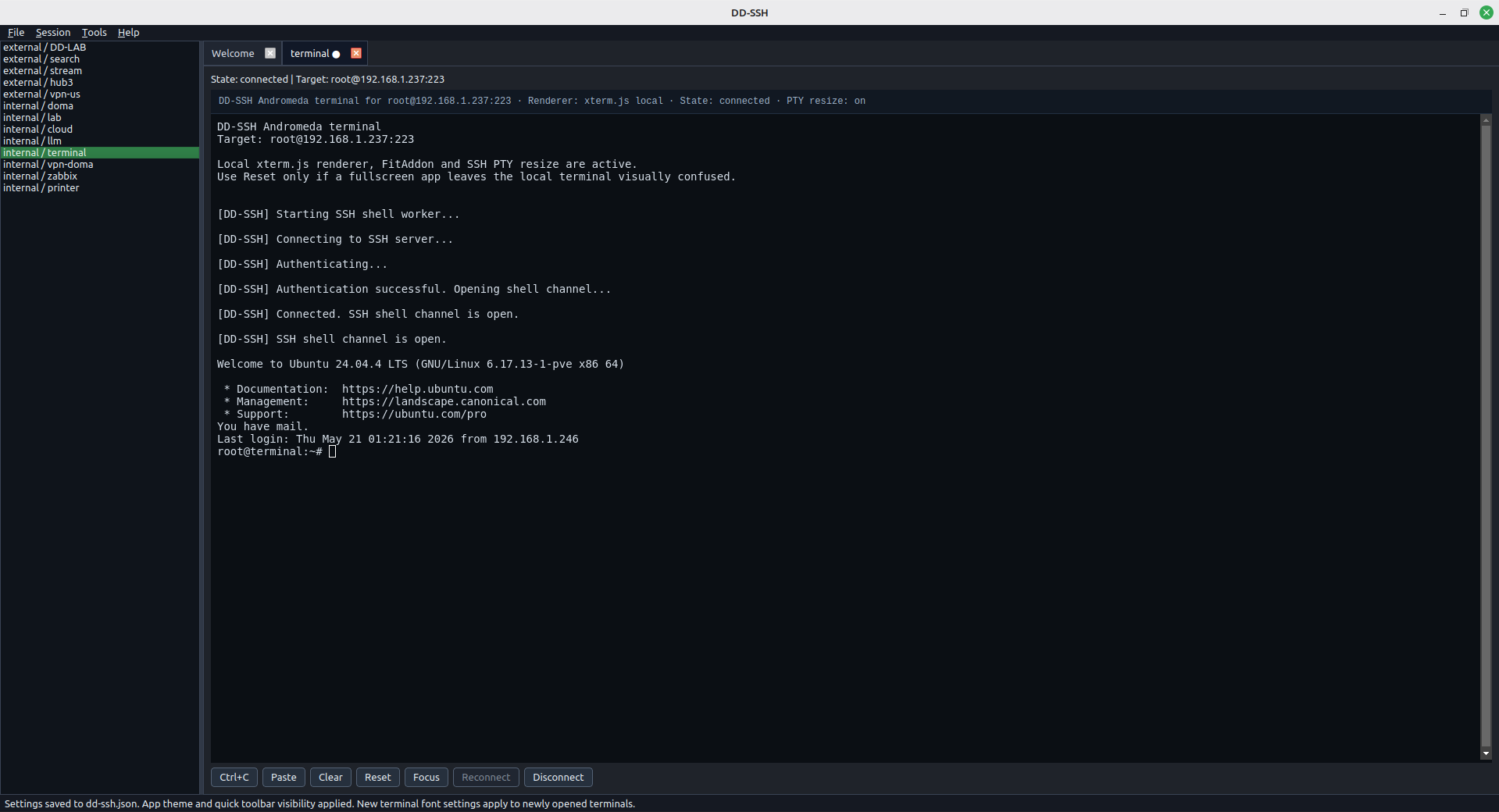Open the File menu
Image resolution: width=1499 pixels, height=812 pixels.
(16, 32)
